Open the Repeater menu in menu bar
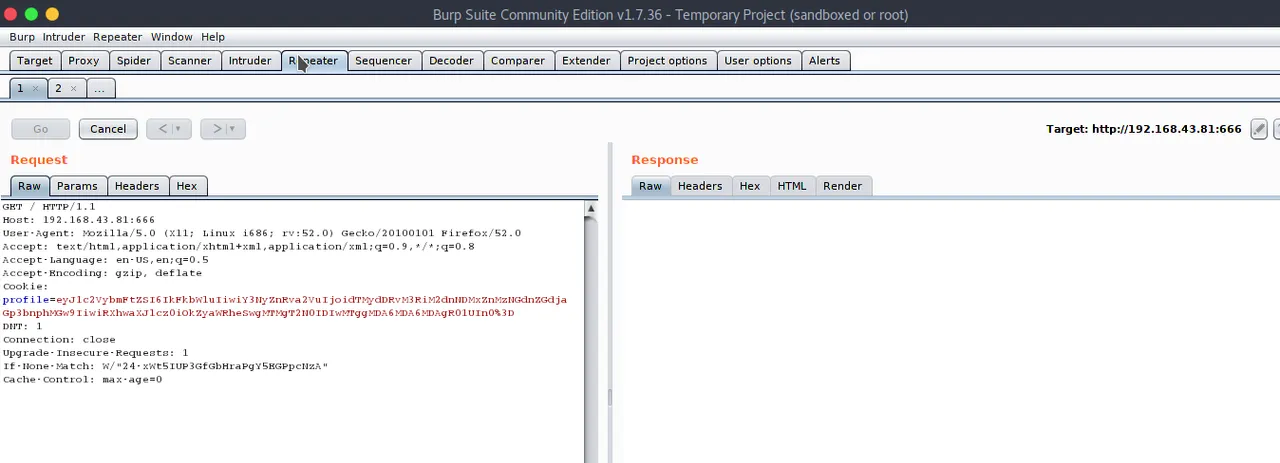Viewport: 1280px width, 463px height. click(118, 37)
